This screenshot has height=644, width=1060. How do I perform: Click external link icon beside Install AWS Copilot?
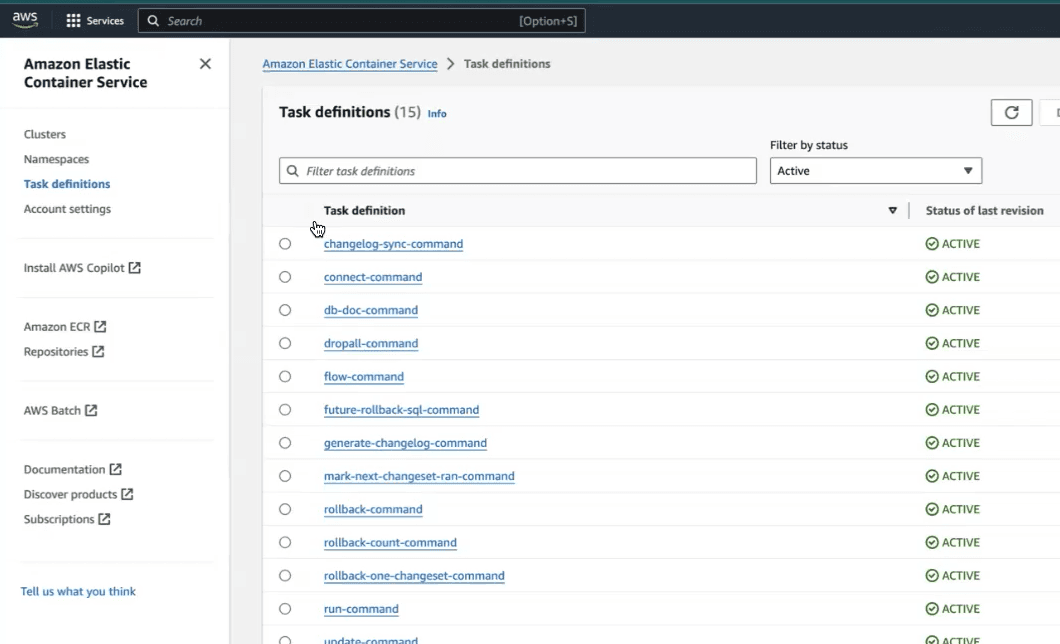135,268
